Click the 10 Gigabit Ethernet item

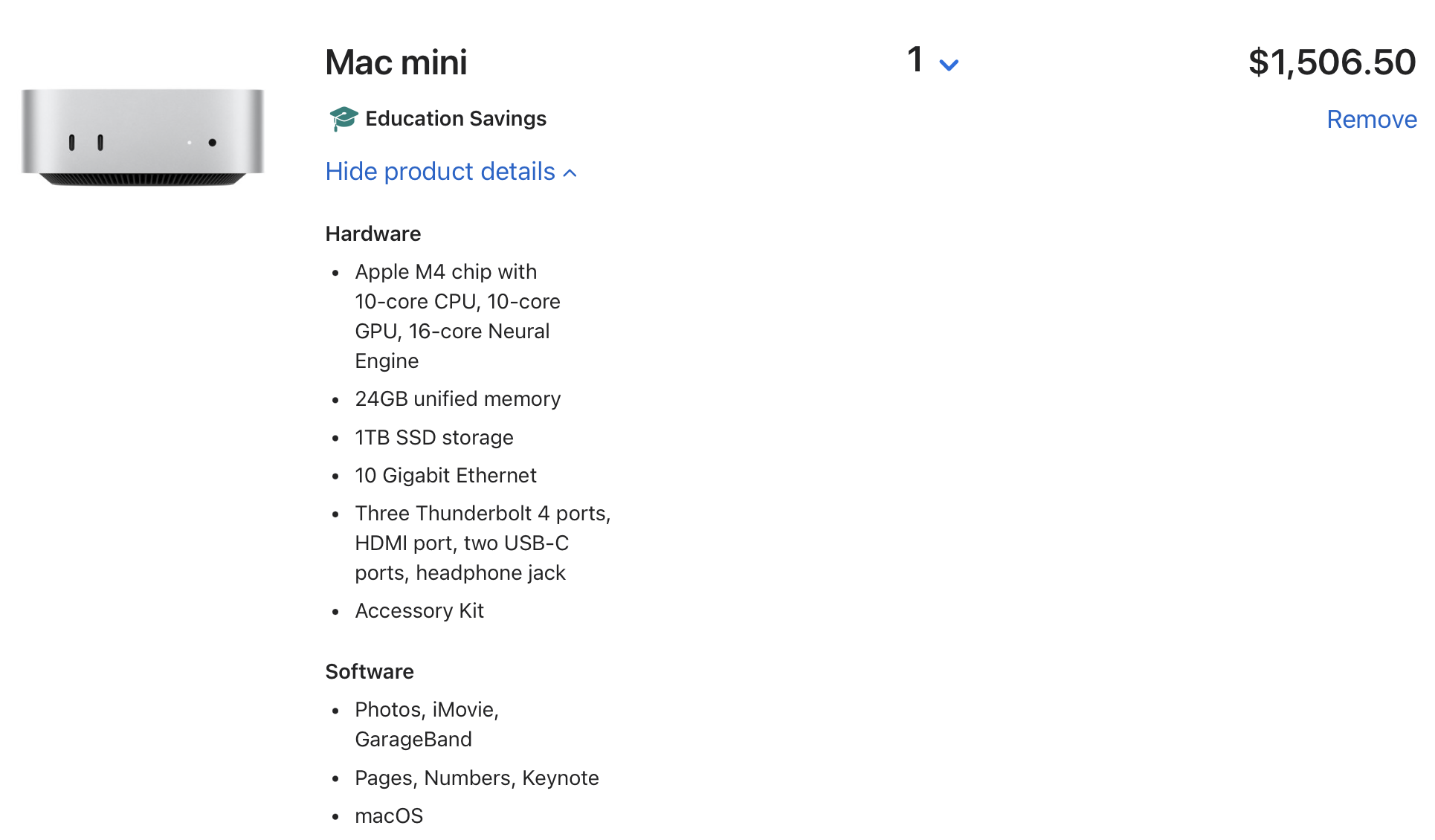[445, 476]
